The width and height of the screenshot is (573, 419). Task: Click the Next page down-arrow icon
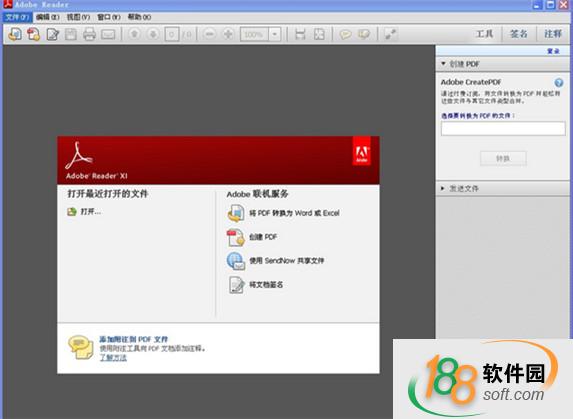pos(153,34)
